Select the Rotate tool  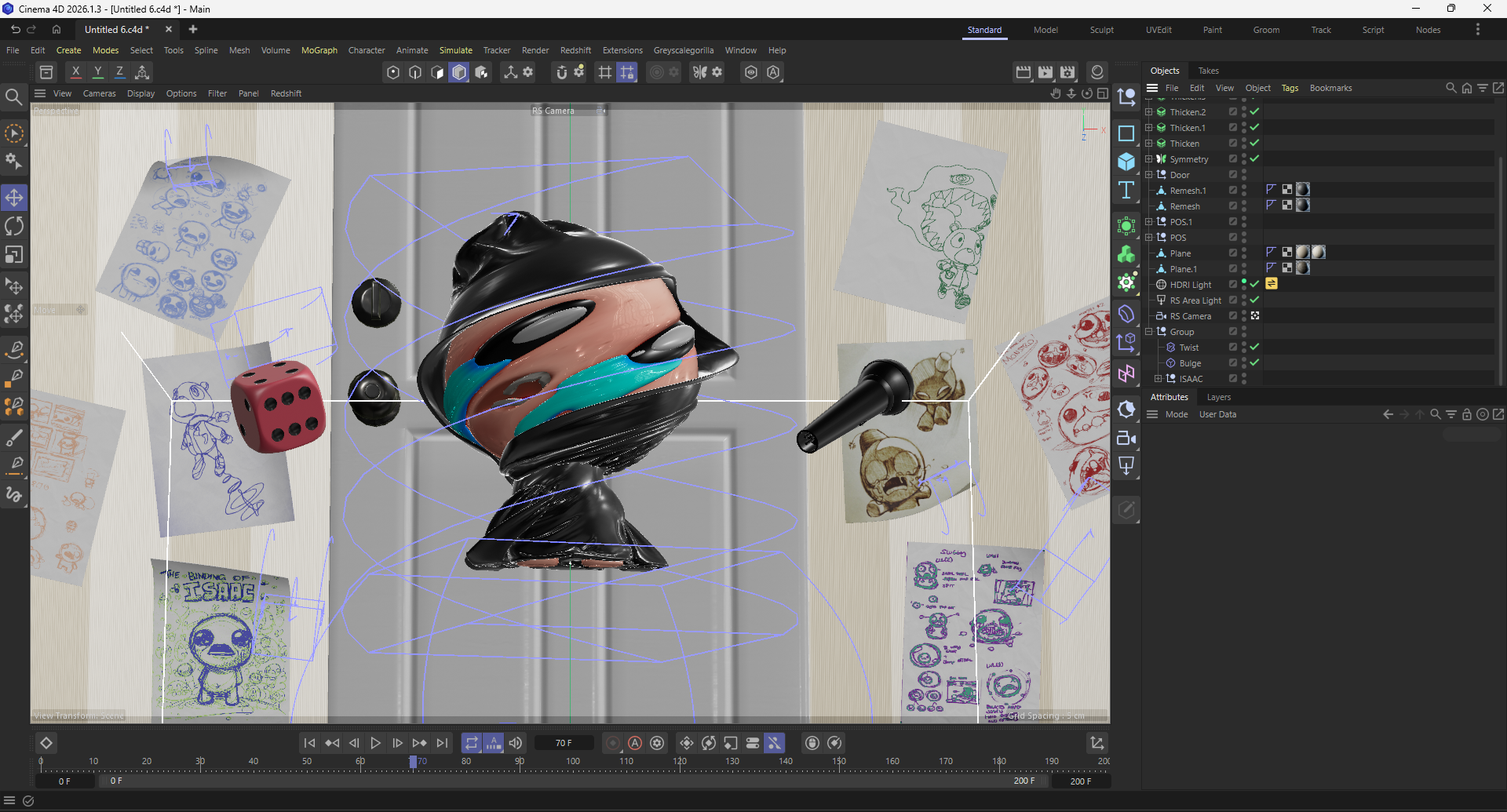pyautogui.click(x=14, y=226)
